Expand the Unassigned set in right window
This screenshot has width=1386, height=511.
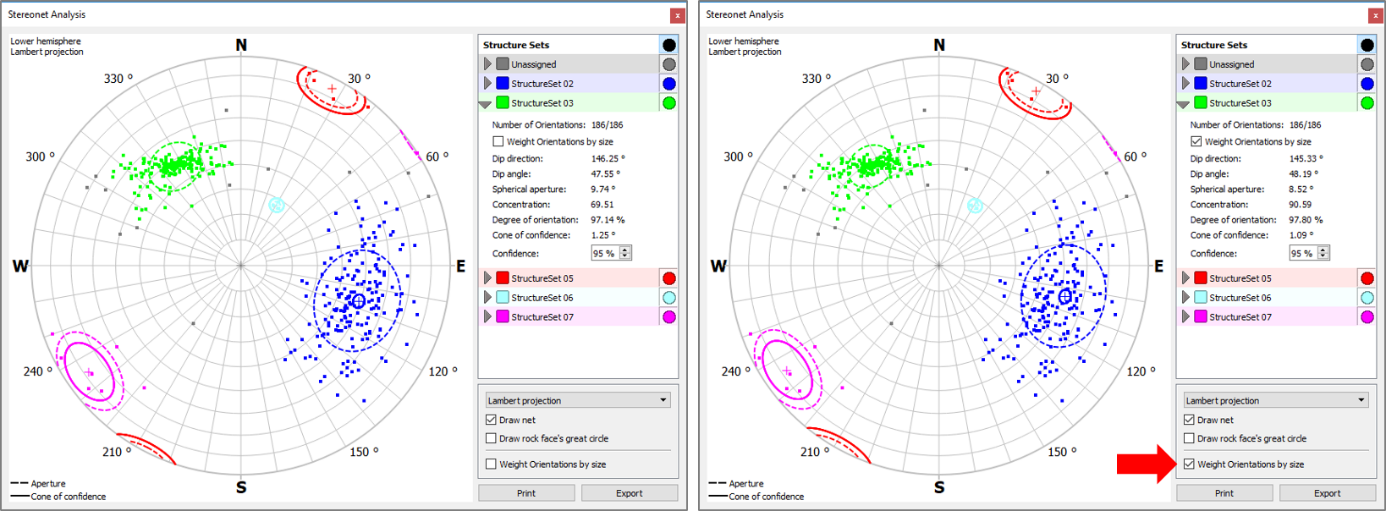1185,64
